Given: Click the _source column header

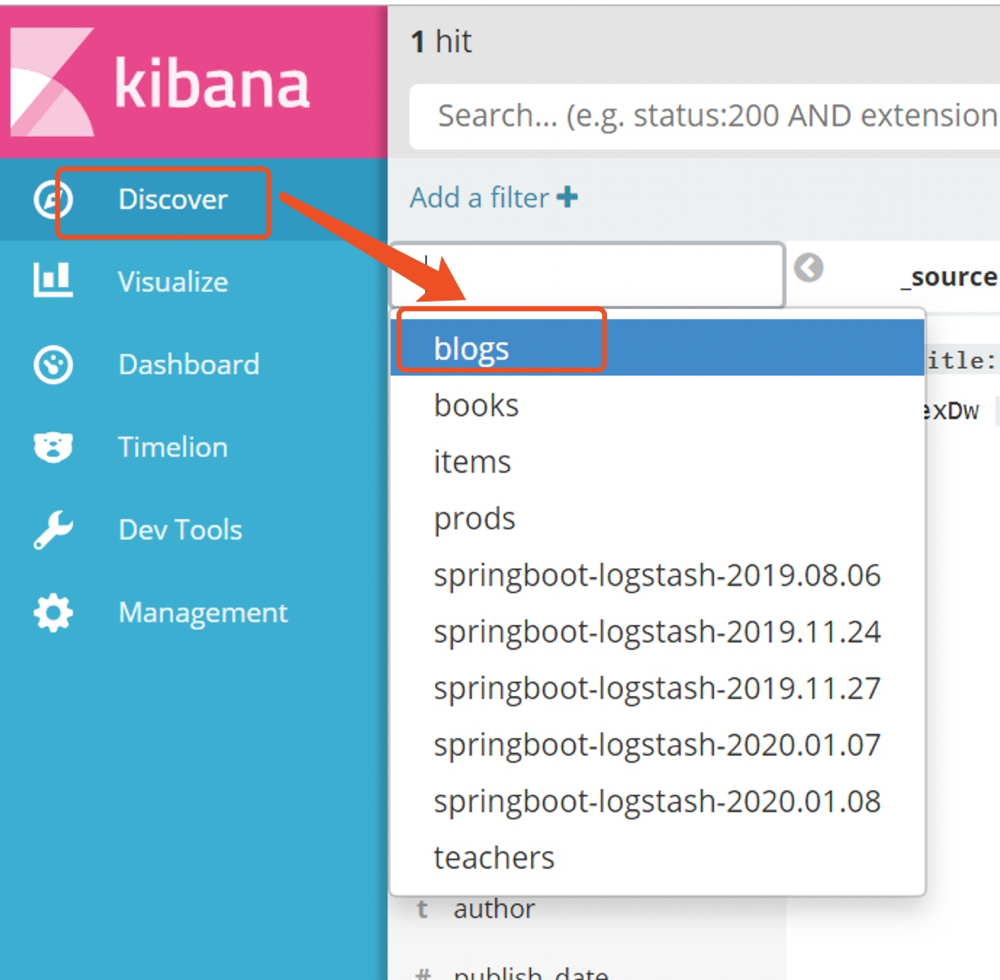Looking at the screenshot, I should (949, 277).
